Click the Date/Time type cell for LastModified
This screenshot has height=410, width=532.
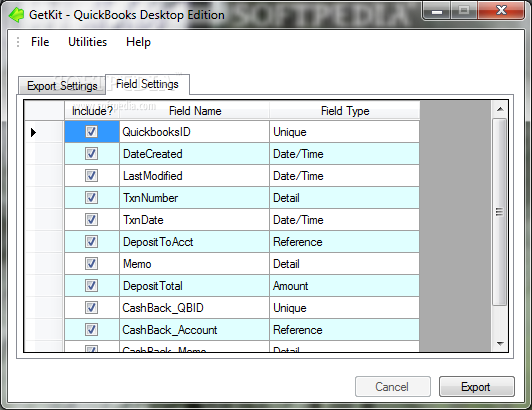(x=344, y=176)
